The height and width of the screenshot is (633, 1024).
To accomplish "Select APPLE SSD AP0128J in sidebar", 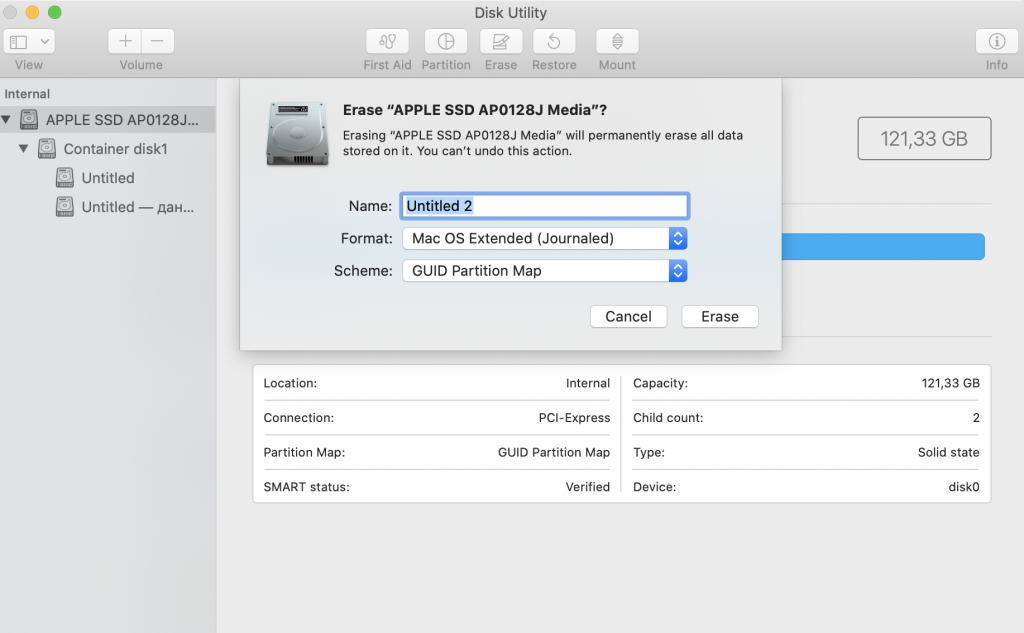I will [x=108, y=120].
